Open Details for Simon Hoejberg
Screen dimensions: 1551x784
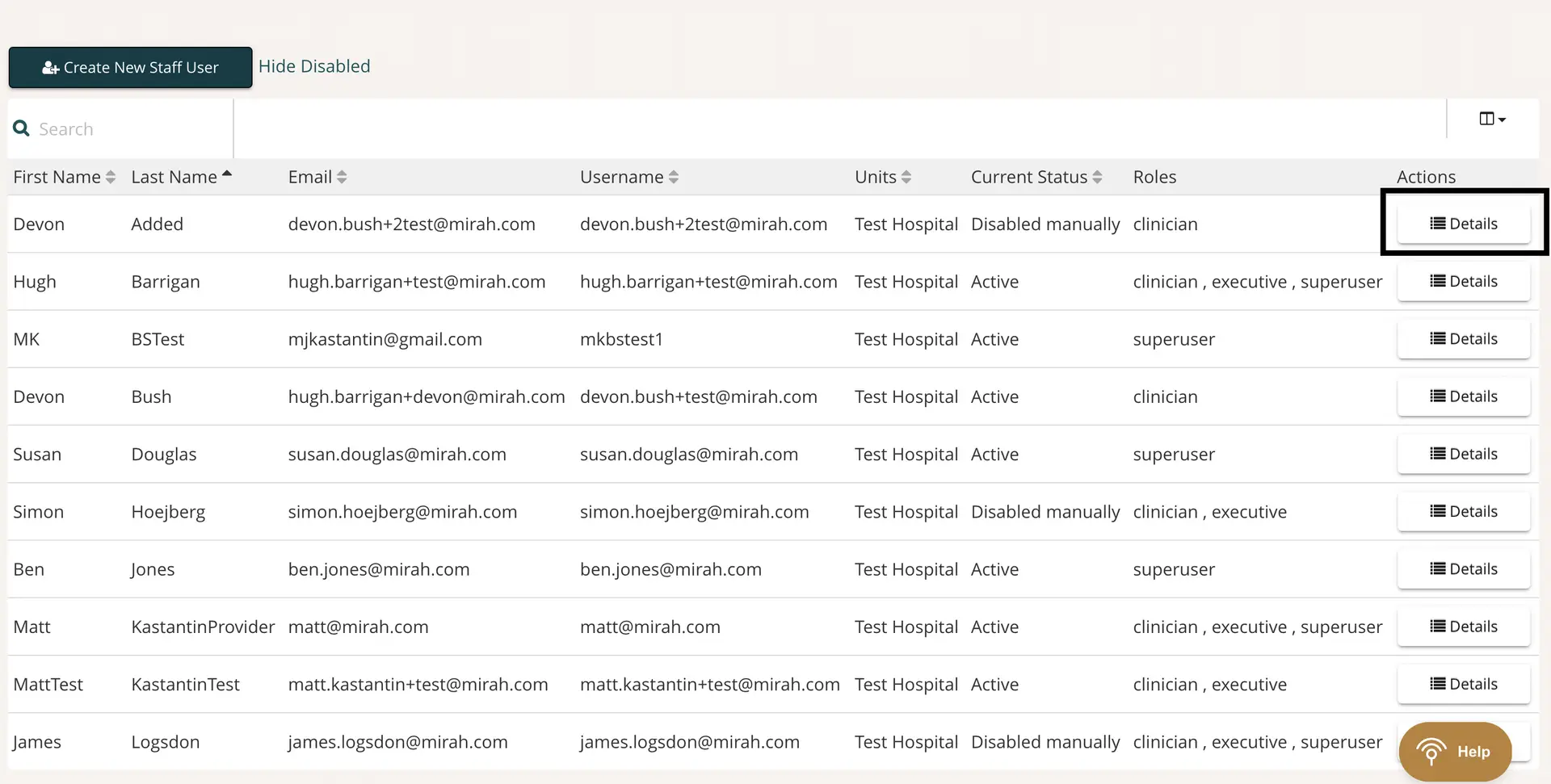pyautogui.click(x=1464, y=511)
